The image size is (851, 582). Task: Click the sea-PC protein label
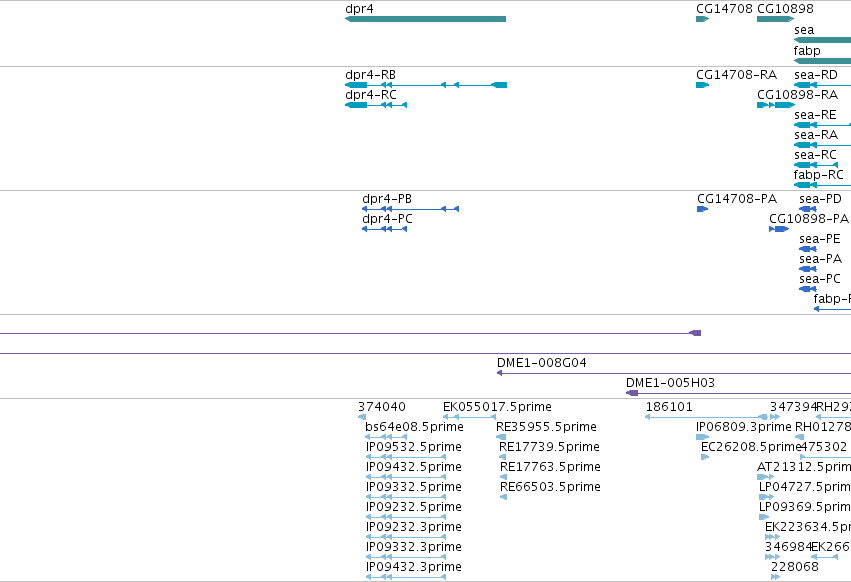pyautogui.click(x=820, y=279)
